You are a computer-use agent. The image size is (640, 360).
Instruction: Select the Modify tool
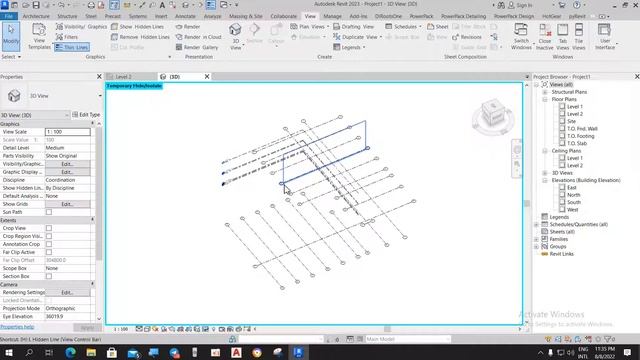[11, 37]
